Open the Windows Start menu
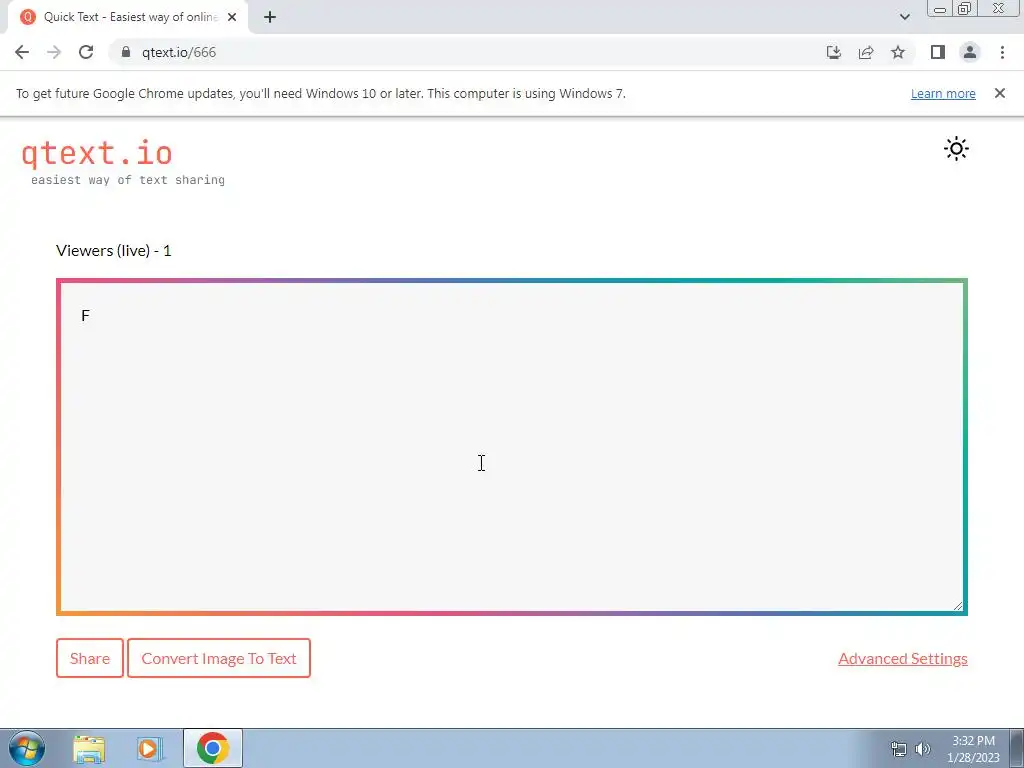Screen dimensions: 1024x768 click(27, 748)
